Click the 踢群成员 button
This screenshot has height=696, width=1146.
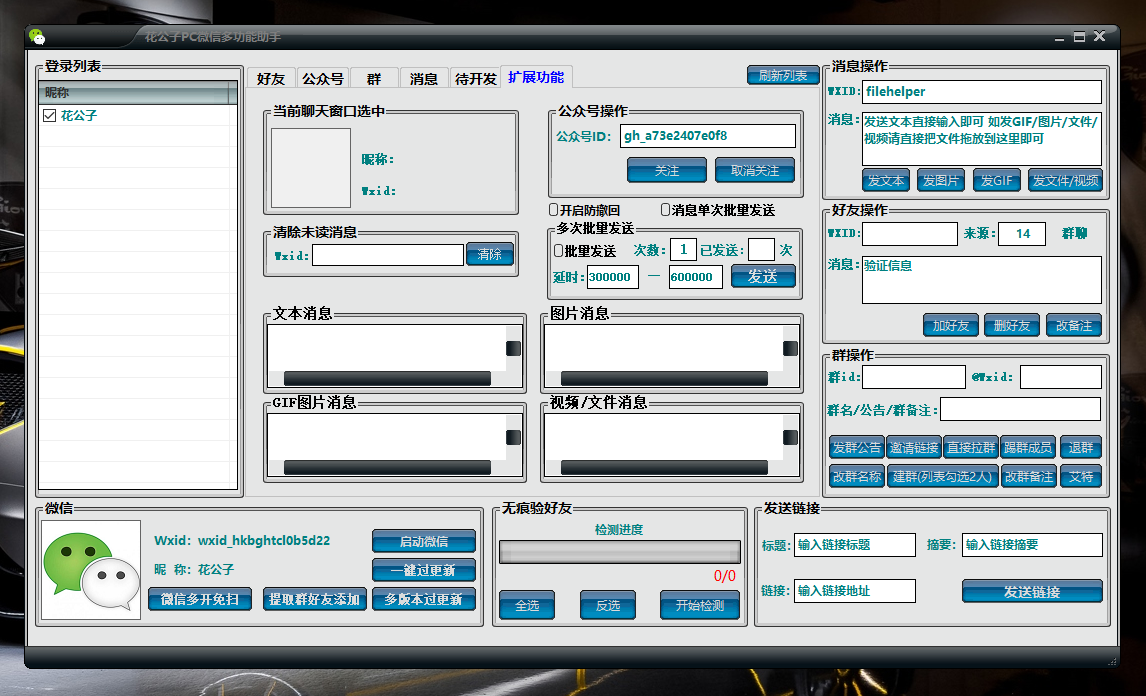click(x=1028, y=447)
